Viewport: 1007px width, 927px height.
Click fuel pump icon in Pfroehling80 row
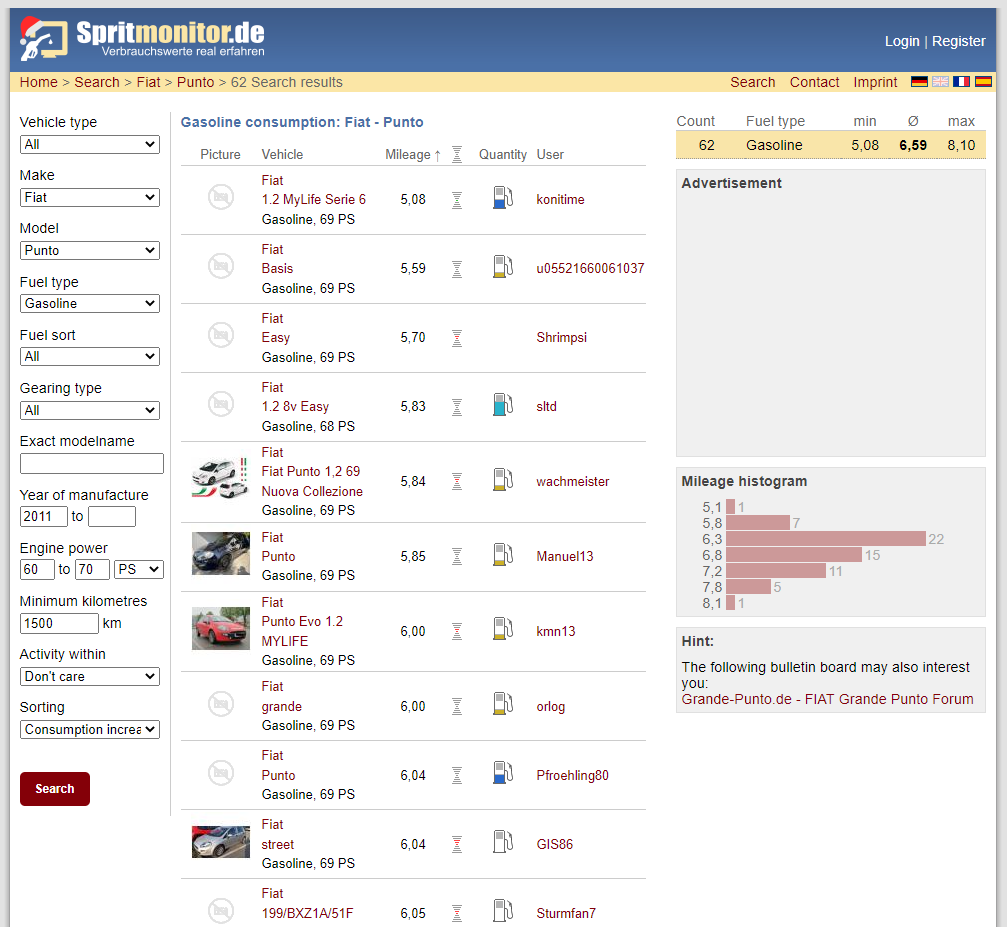(503, 773)
